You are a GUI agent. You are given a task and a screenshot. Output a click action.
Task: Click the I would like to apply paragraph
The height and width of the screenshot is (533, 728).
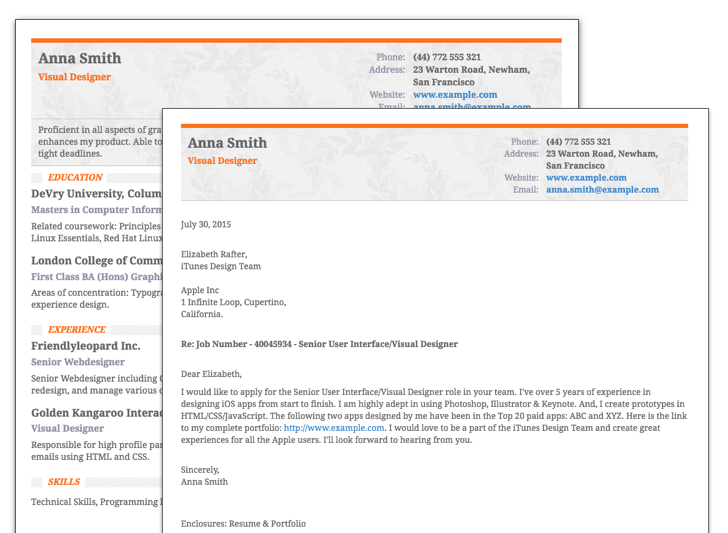[x=434, y=416]
